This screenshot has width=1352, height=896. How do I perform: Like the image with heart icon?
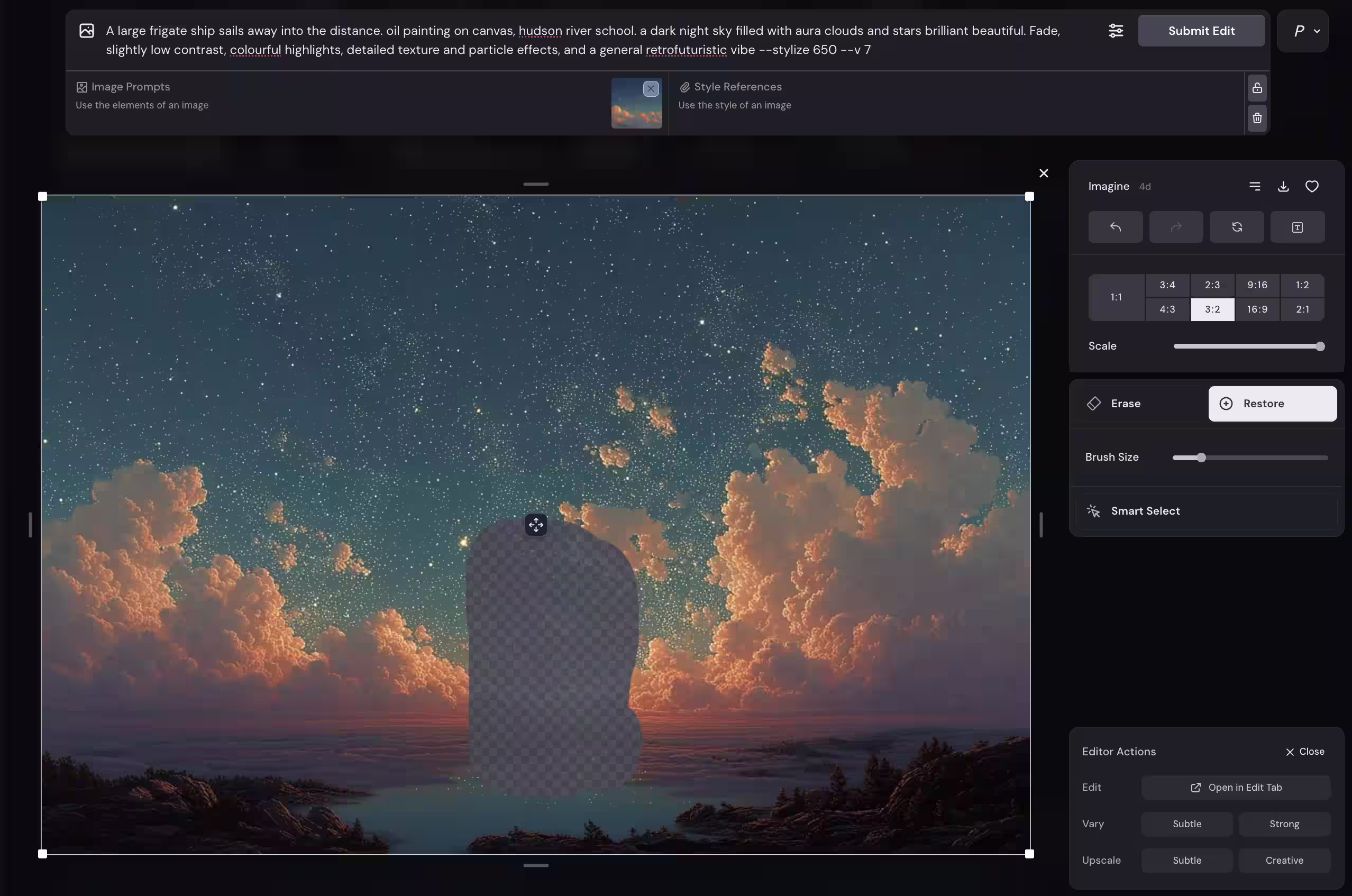[1311, 186]
